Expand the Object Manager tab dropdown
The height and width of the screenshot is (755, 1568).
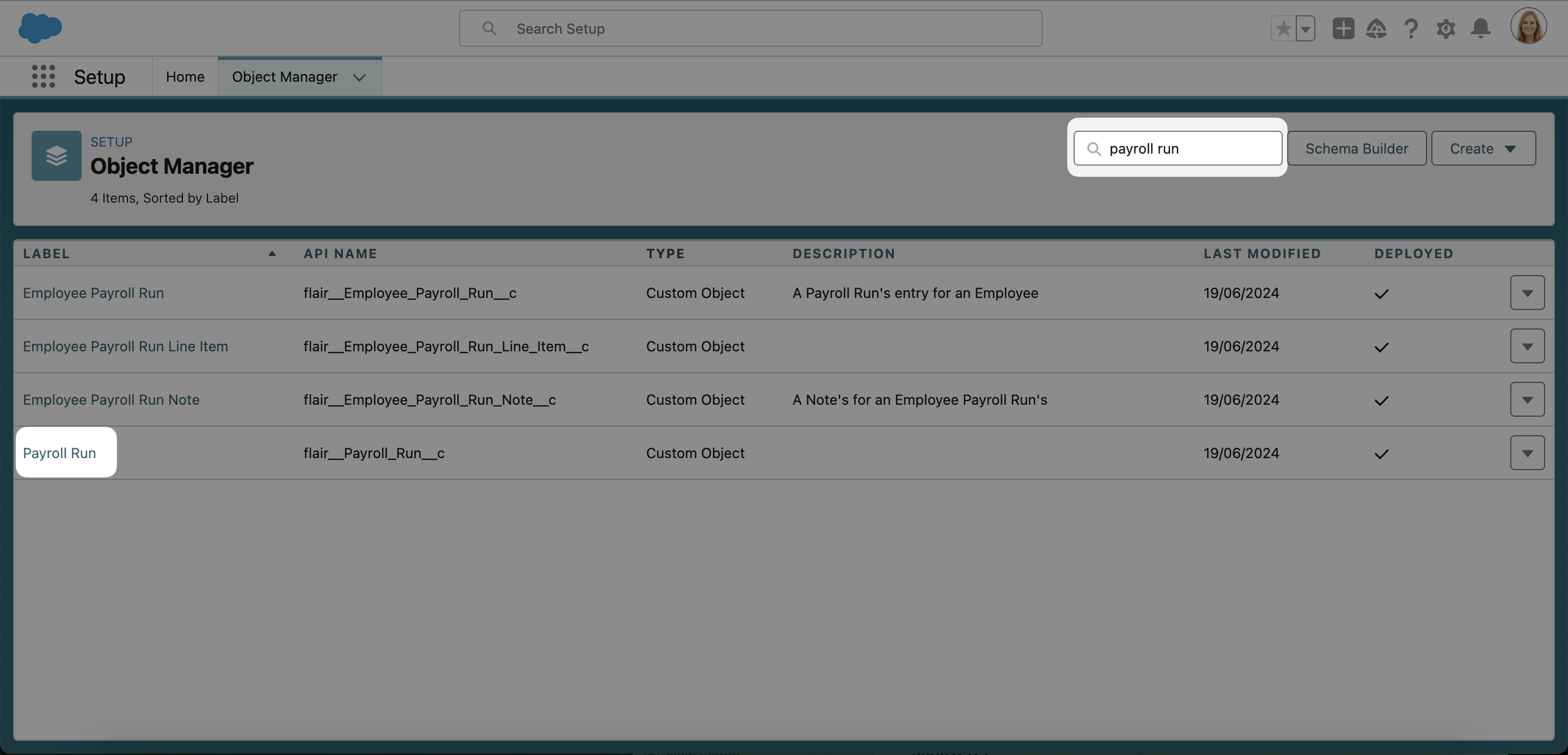coord(359,78)
